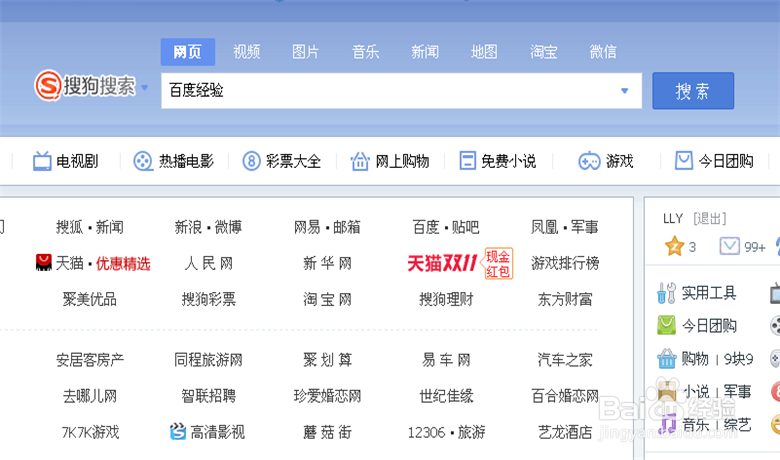Click the 高清影视 blue logo icon
Viewport: 780px width, 460px height.
[x=178, y=431]
